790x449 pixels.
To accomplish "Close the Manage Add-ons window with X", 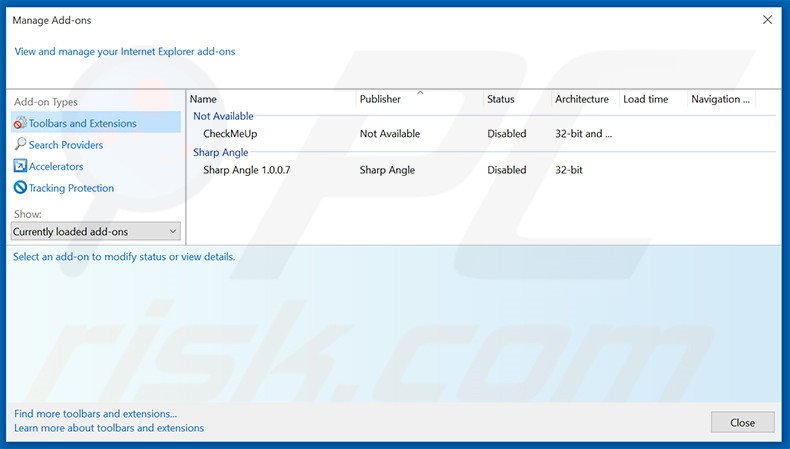I will [x=767, y=20].
